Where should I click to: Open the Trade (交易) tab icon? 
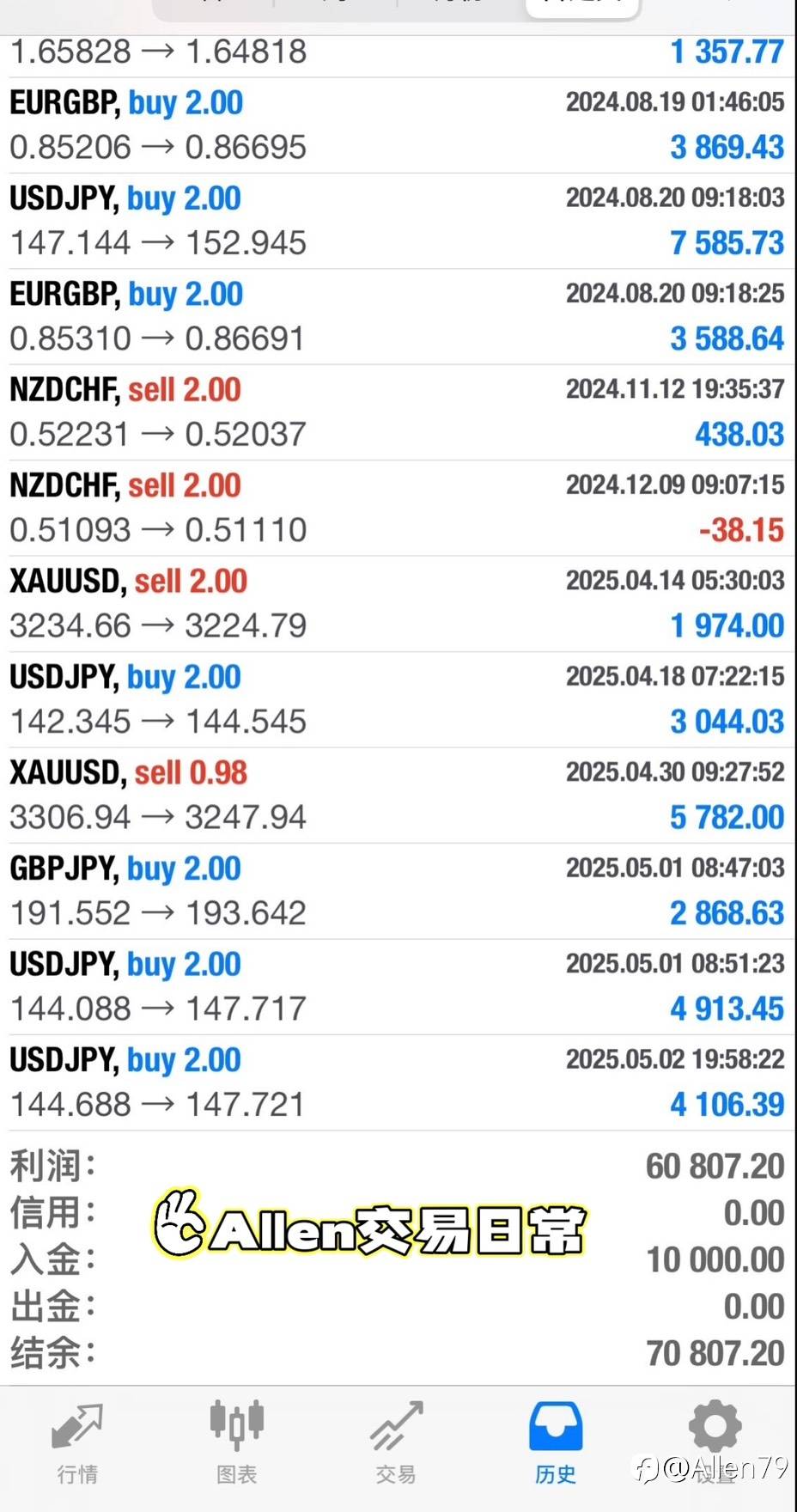(396, 1426)
